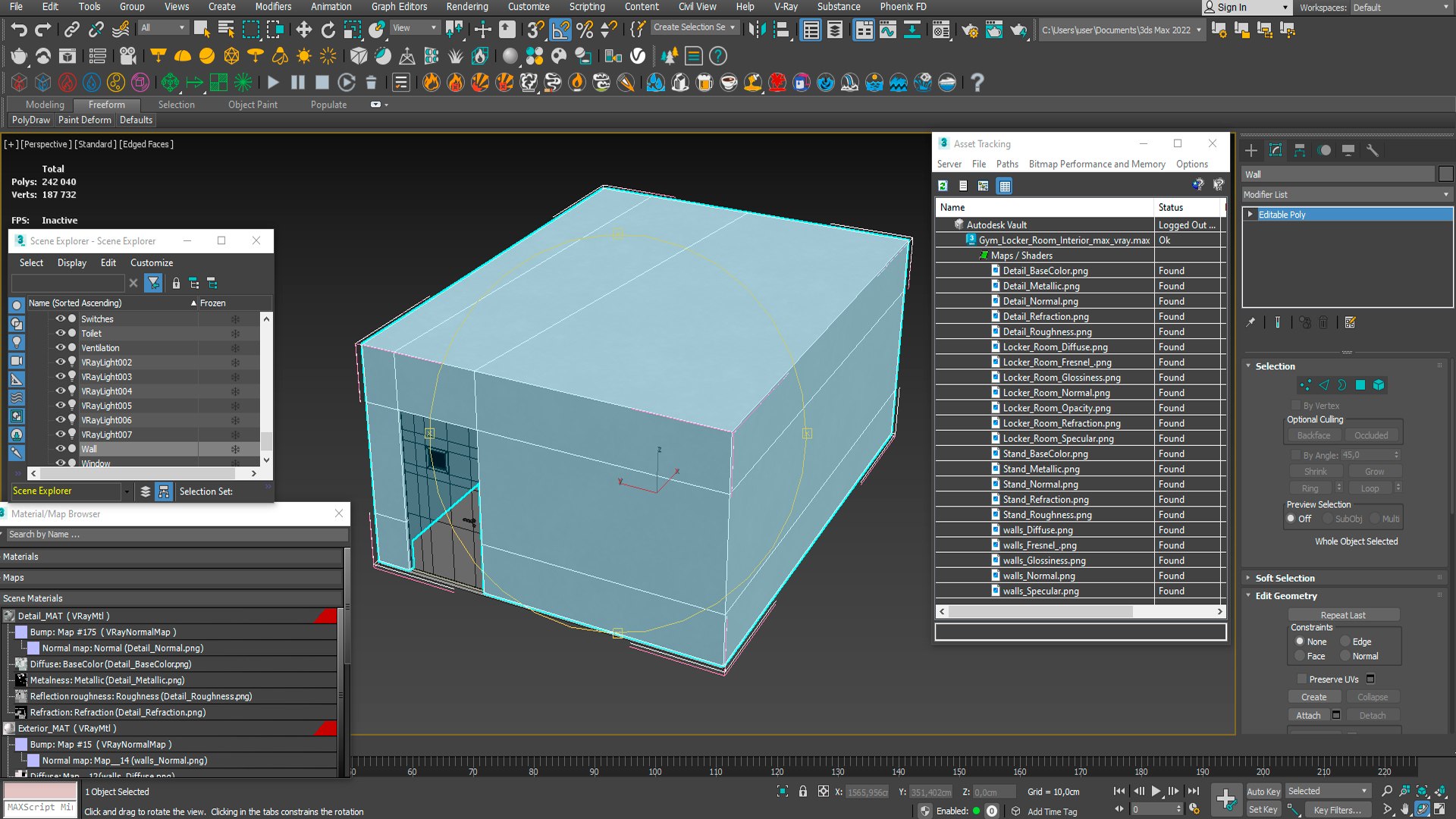Screen dimensions: 1456x819
Task: Toggle Angle Snap icon in main toolbar
Action: 560,30
